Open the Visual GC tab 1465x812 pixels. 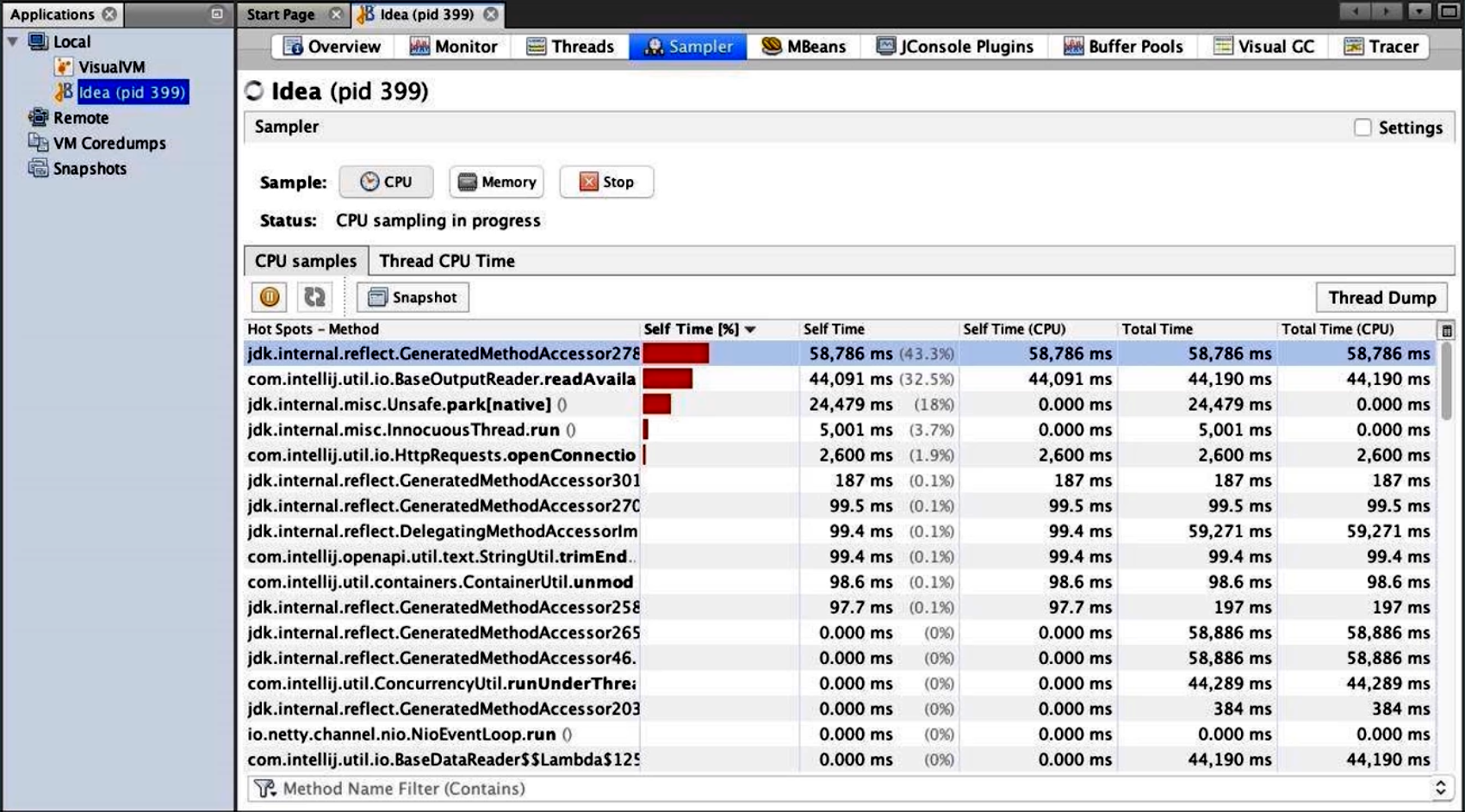1263,46
